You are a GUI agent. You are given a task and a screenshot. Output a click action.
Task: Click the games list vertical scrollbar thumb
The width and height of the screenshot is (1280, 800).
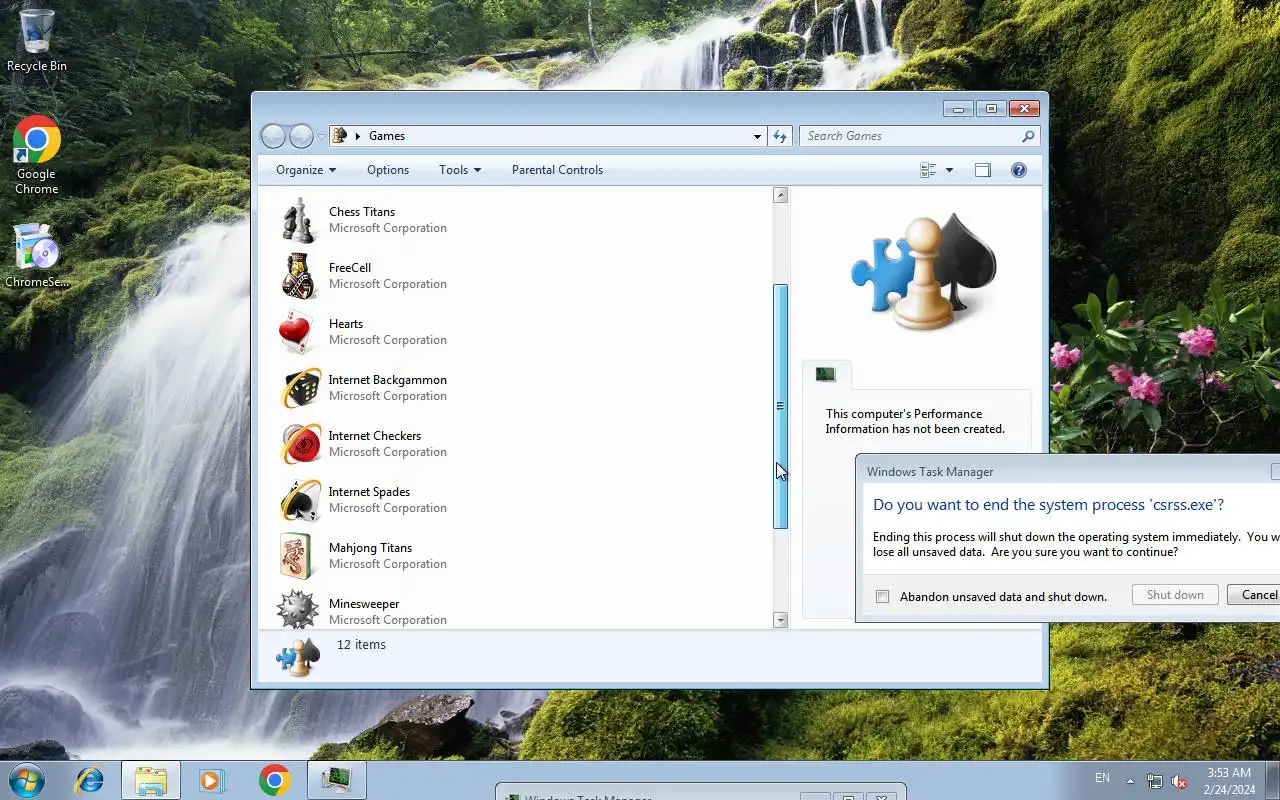[781, 406]
